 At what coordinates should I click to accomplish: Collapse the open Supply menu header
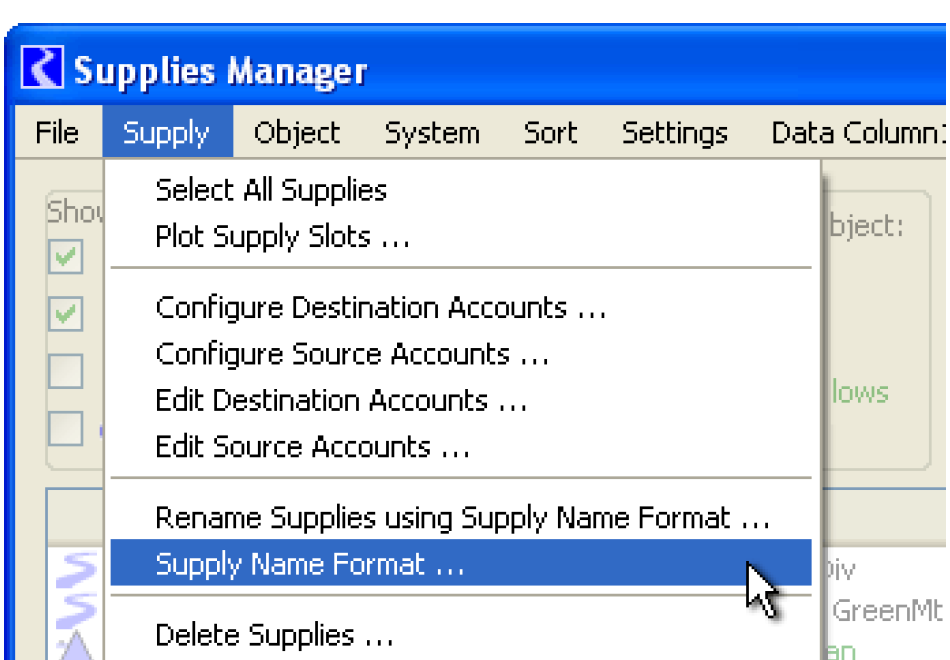[166, 133]
